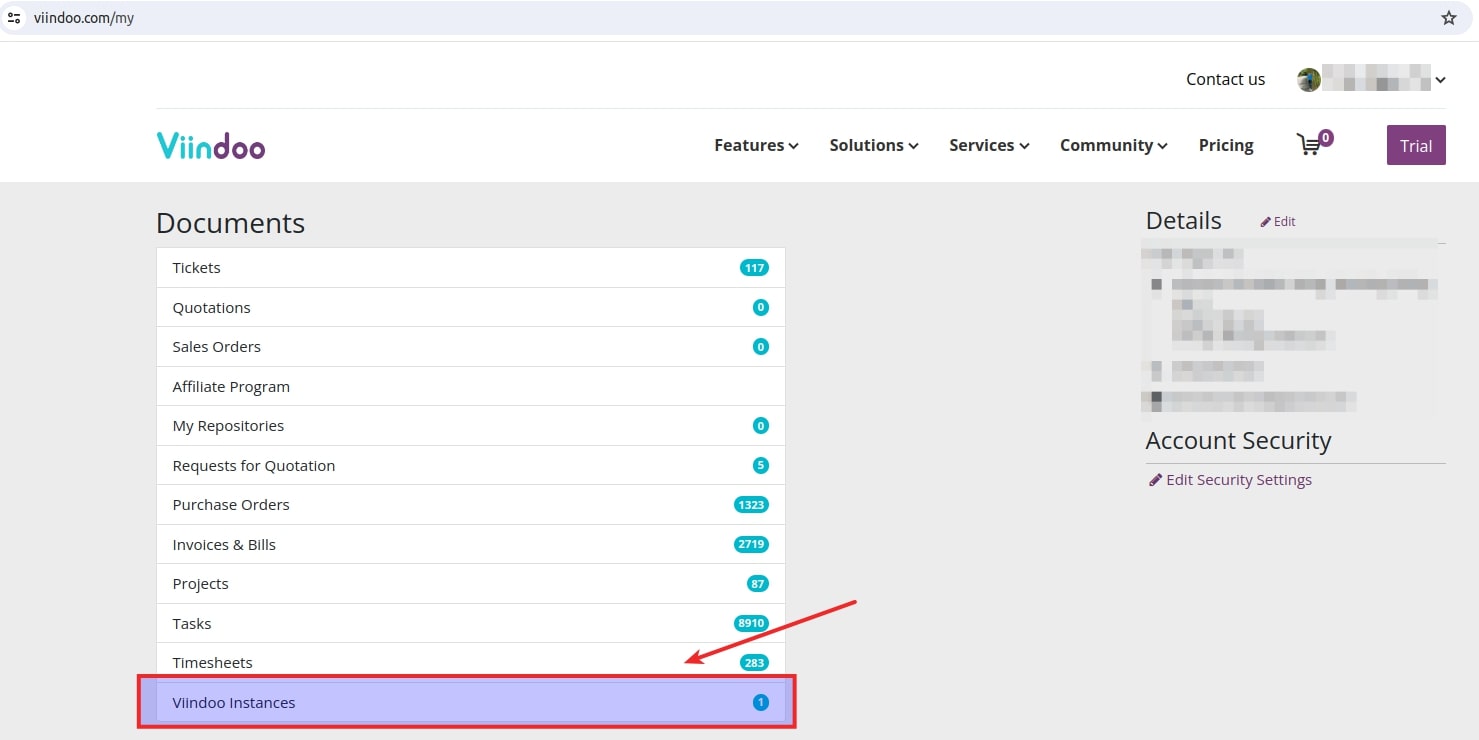
Task: Click the Viindoo logo
Action: 211,145
